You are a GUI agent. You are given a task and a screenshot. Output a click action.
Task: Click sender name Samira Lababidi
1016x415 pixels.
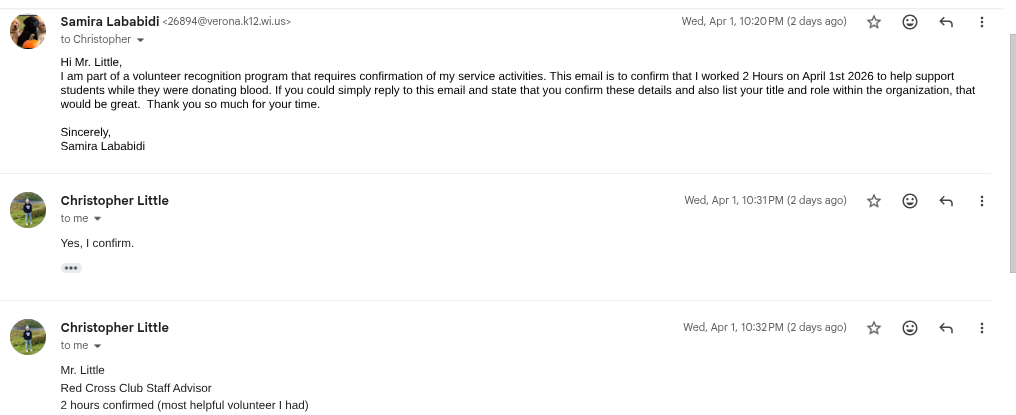pos(109,21)
